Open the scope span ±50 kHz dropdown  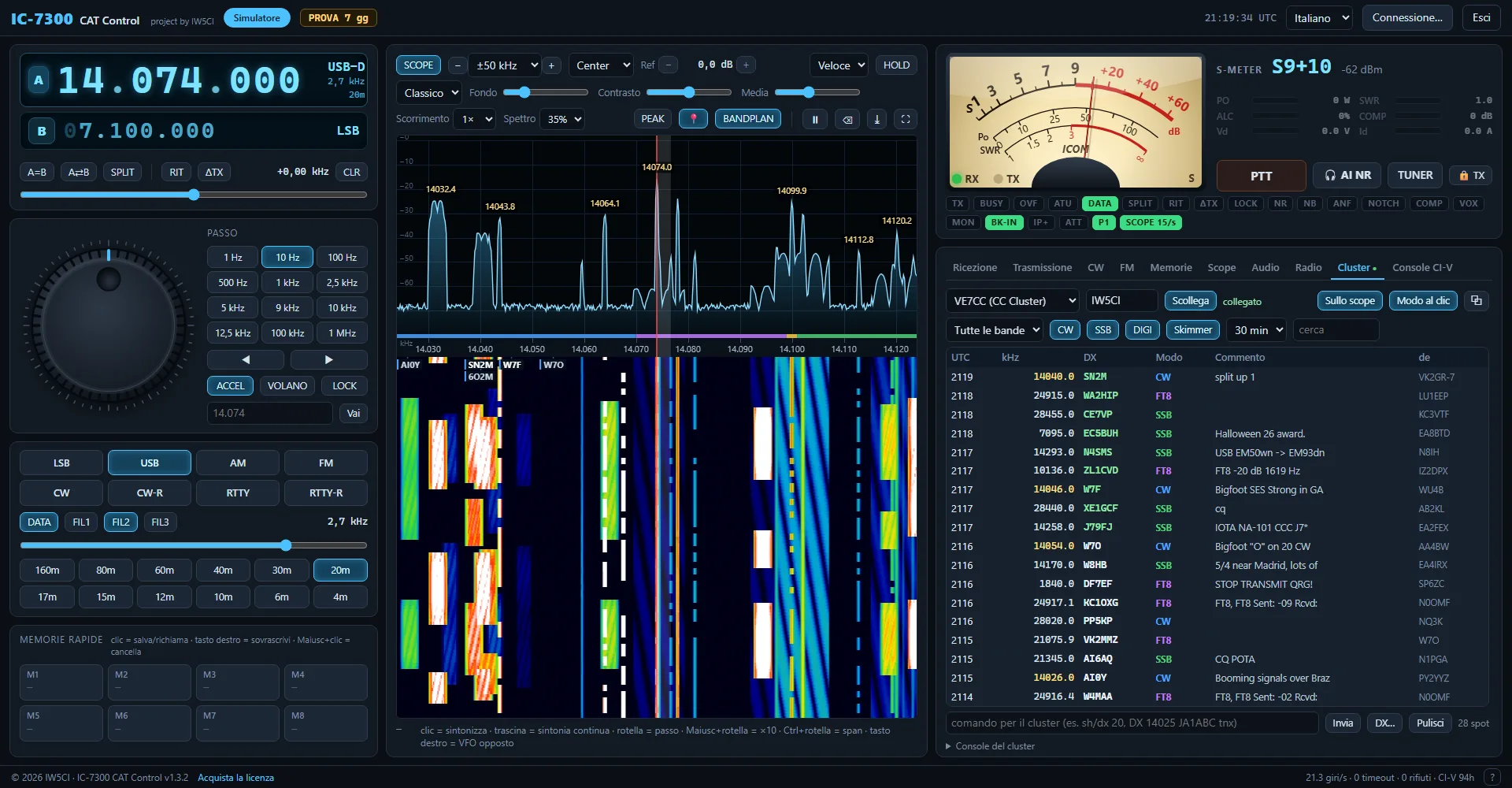point(504,65)
